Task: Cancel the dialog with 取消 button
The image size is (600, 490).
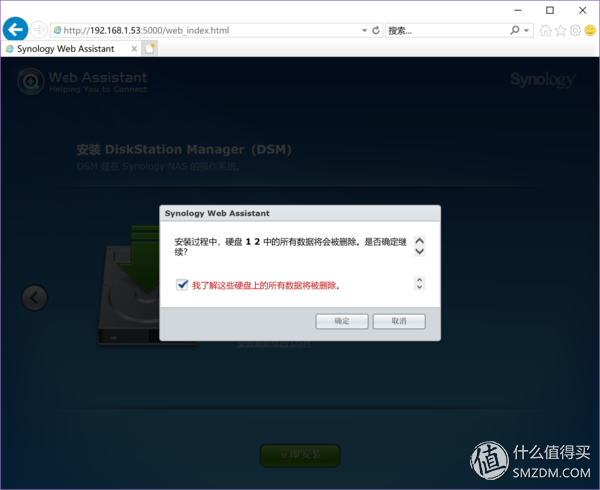Action: tap(399, 321)
